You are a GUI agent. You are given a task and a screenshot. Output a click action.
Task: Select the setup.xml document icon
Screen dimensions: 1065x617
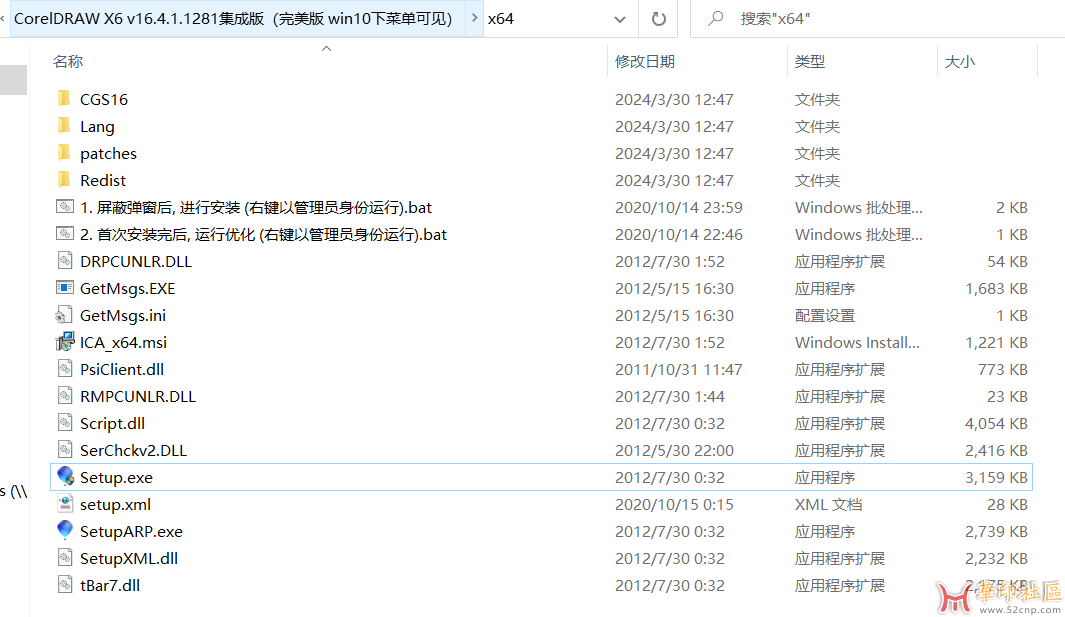tap(65, 504)
